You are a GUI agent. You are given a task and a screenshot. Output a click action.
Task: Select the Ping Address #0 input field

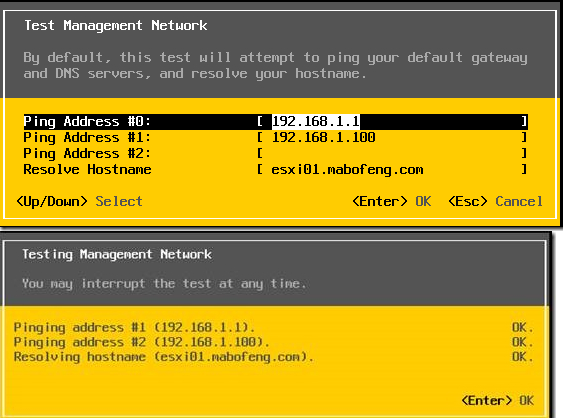pyautogui.click(x=392, y=121)
